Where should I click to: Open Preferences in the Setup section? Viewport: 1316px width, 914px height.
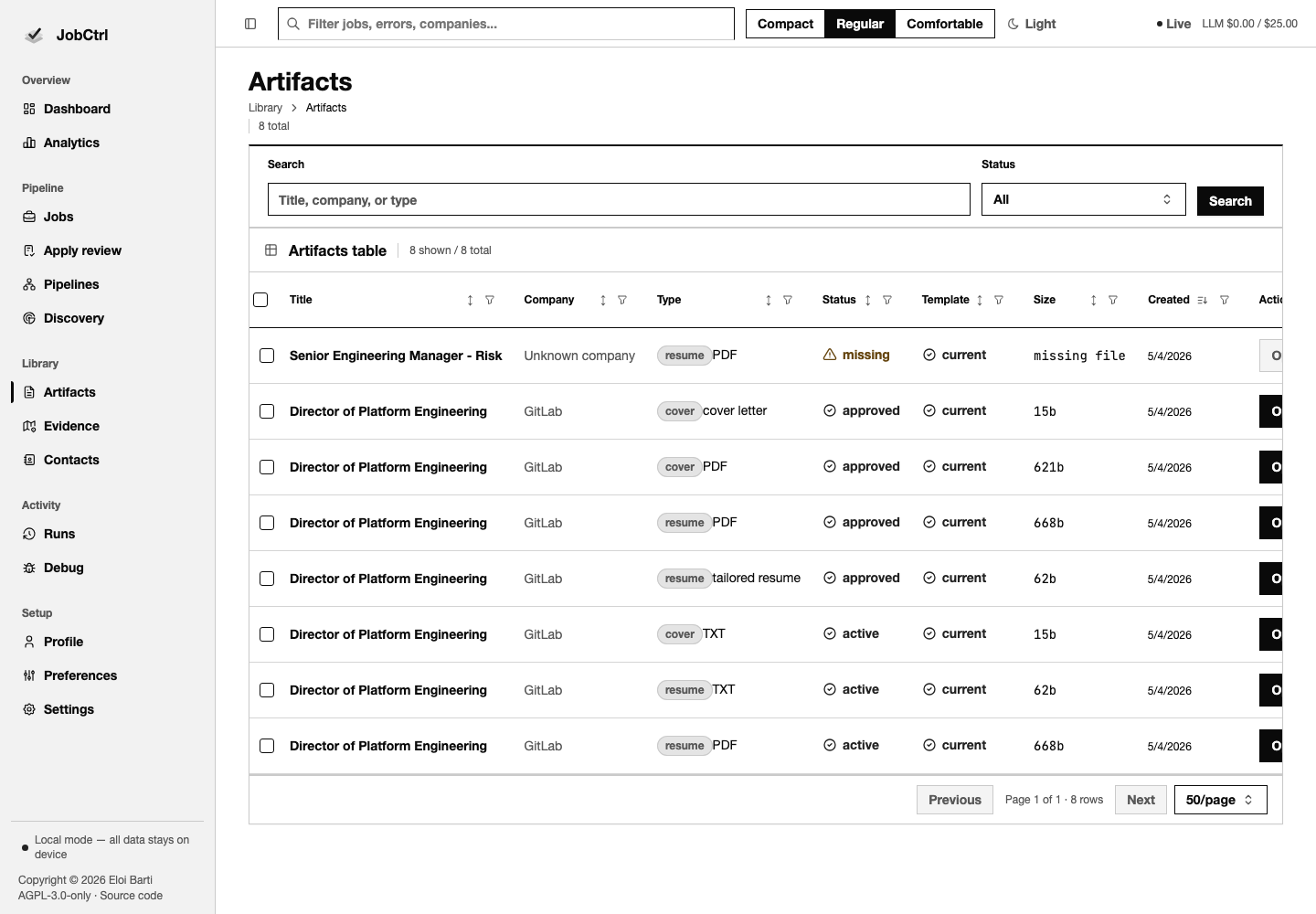(x=80, y=675)
